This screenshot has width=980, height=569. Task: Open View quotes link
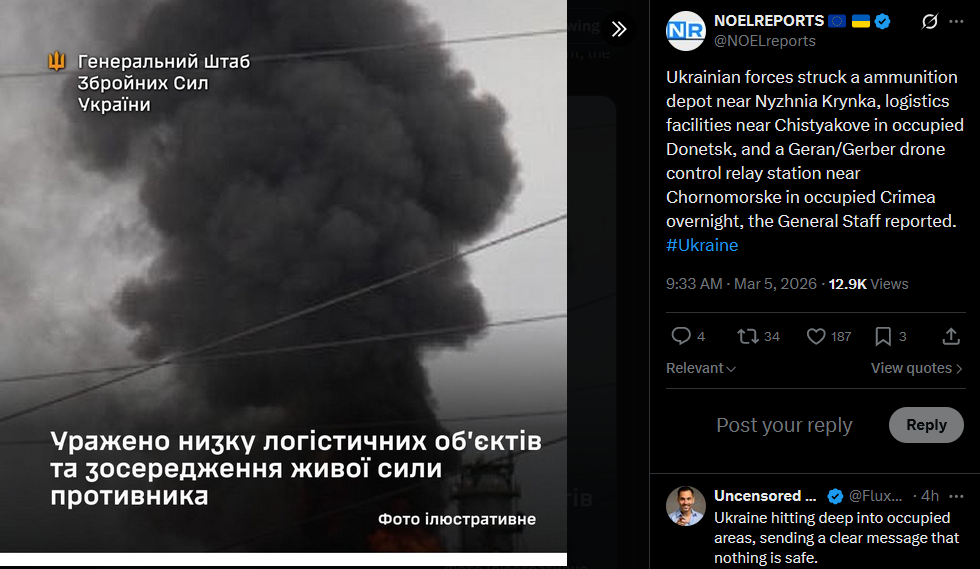click(x=916, y=368)
